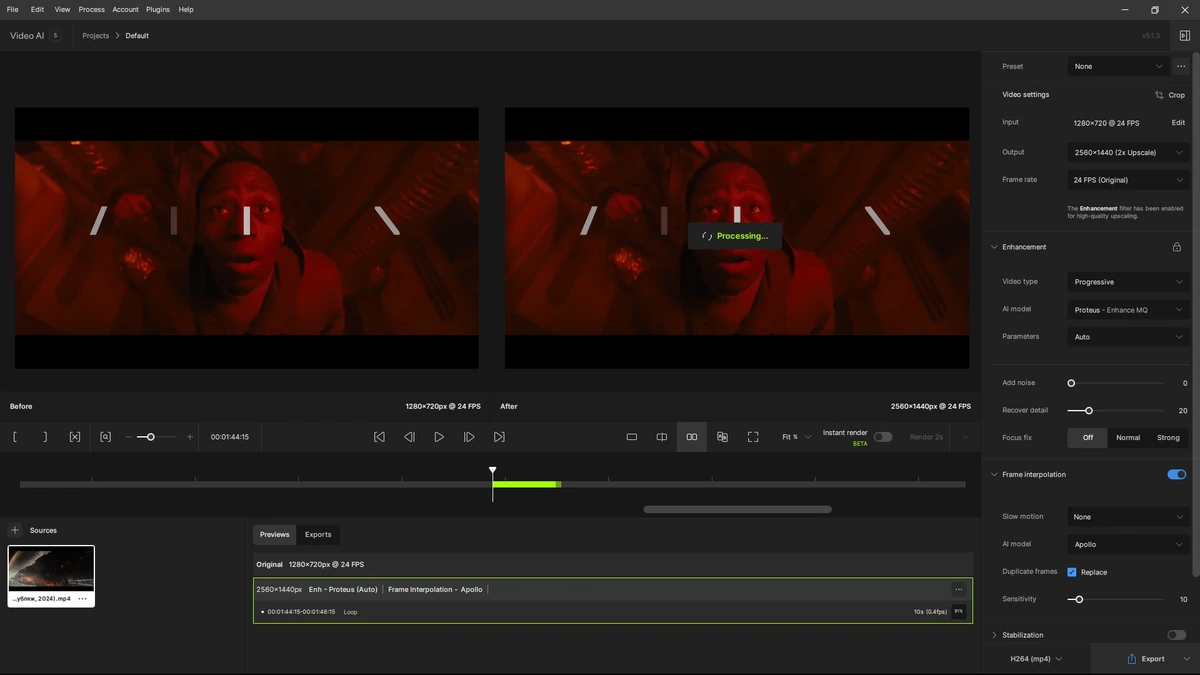The width and height of the screenshot is (1200, 675).
Task: Open the View menu
Action: click(62, 9)
